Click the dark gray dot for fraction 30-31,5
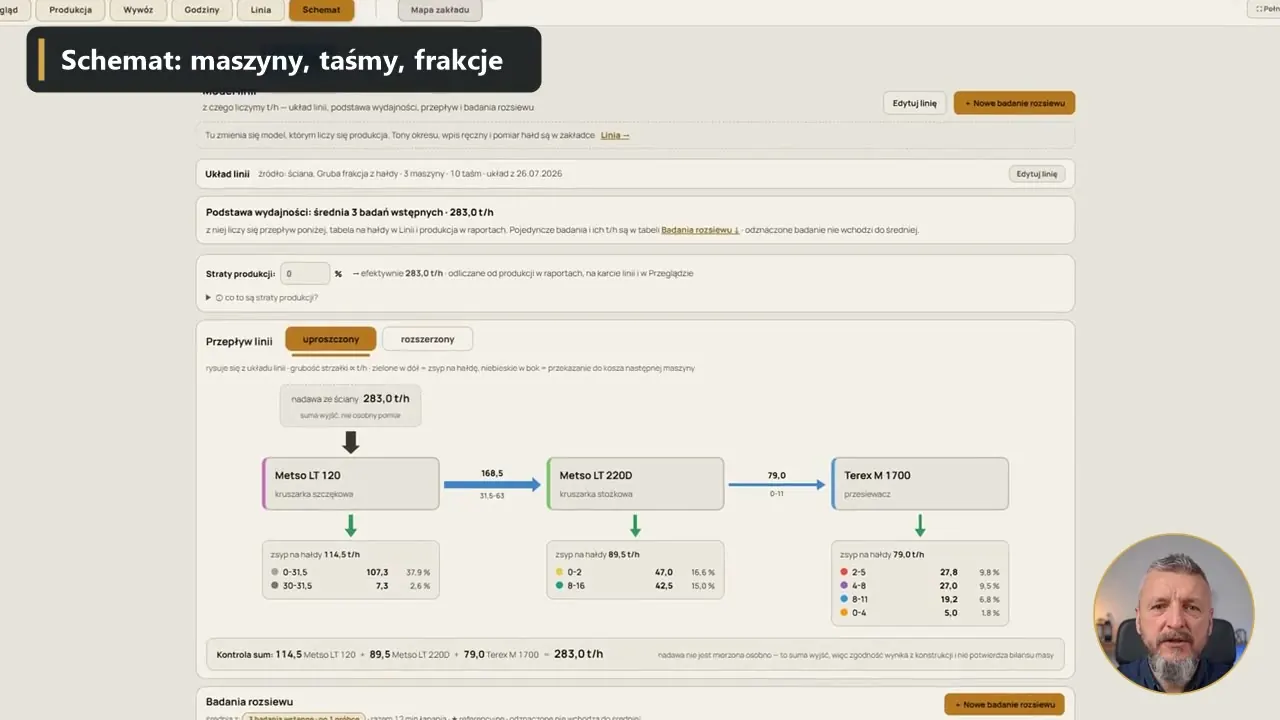The height and width of the screenshot is (720, 1280). (x=275, y=586)
